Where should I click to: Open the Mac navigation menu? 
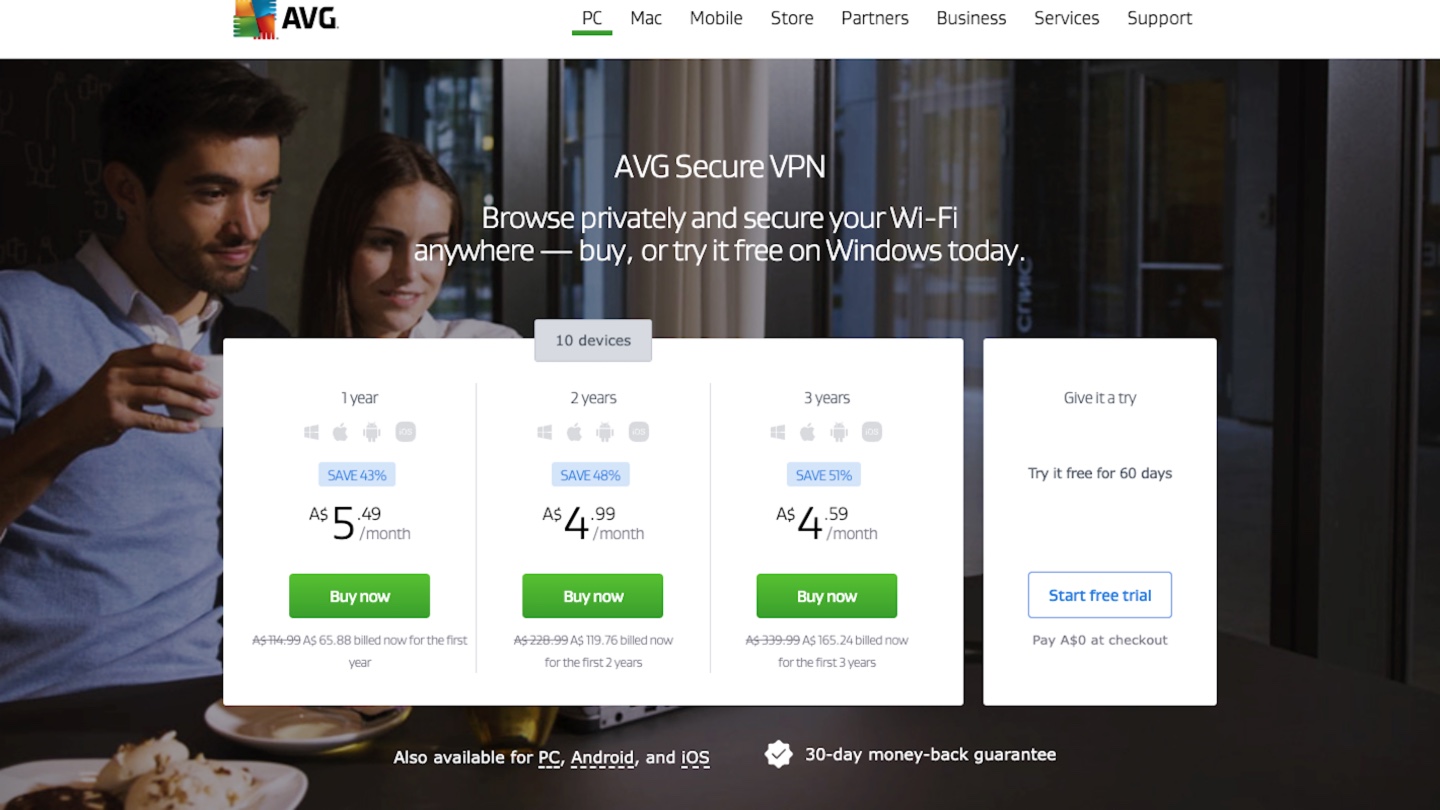(646, 18)
